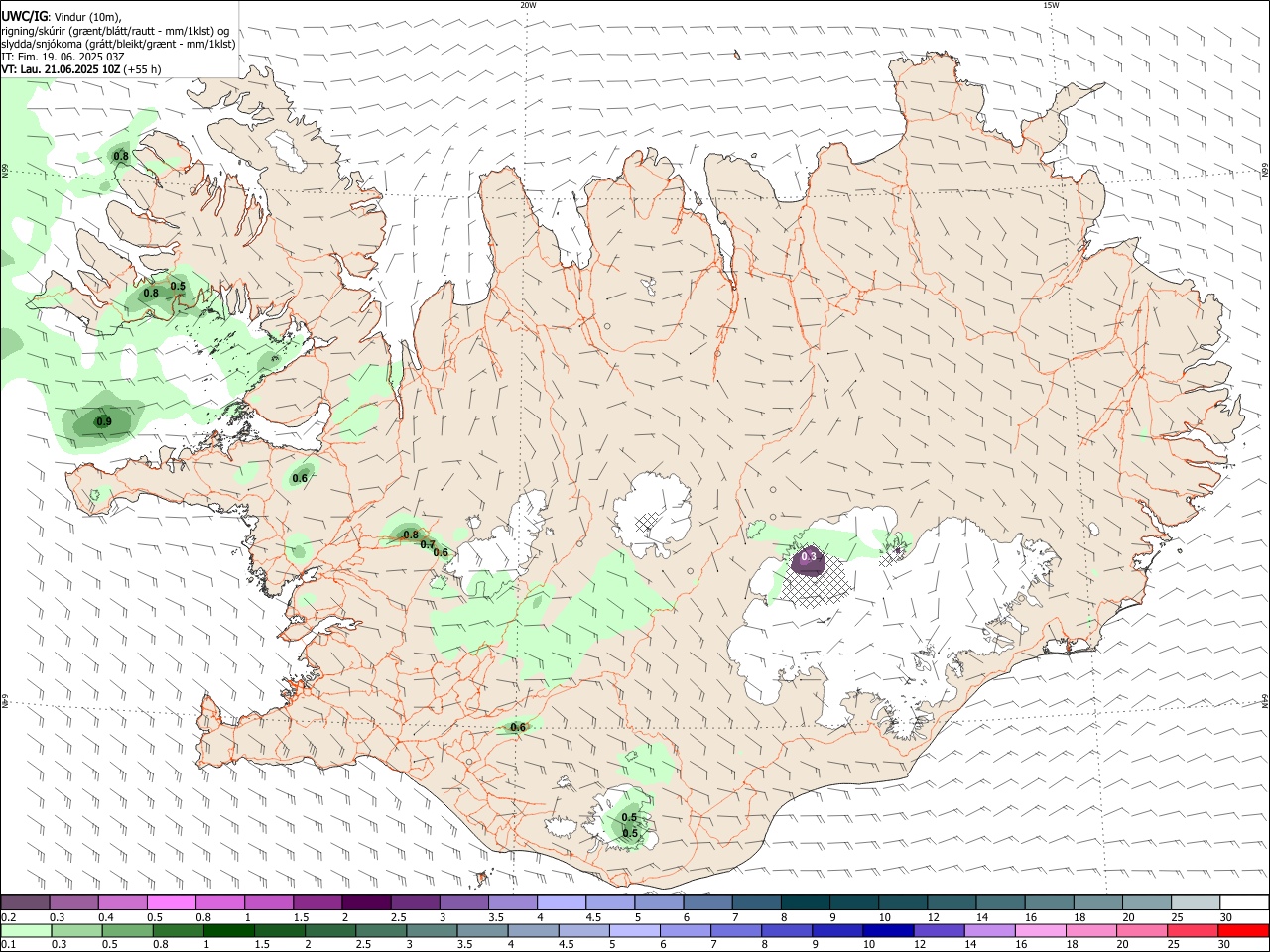Image resolution: width=1270 pixels, height=952 pixels.
Task: Click the 'UWC/IG: Vindur (10m)' title text
Action: (62, 17)
